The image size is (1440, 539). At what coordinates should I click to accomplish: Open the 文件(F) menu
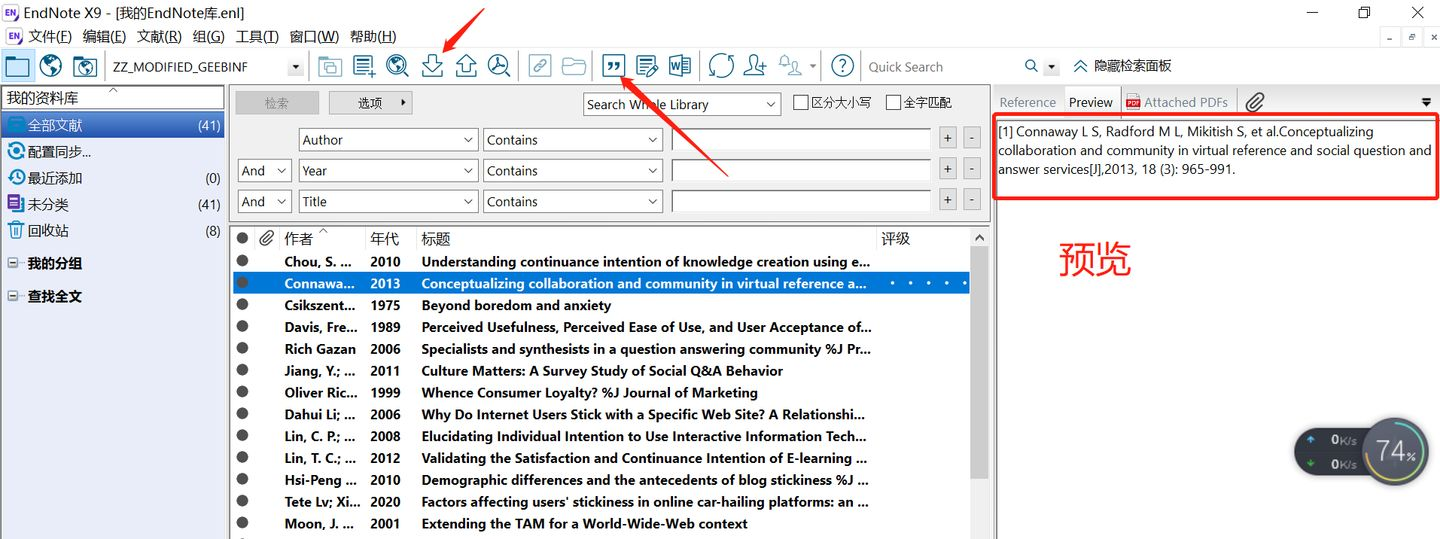point(50,36)
